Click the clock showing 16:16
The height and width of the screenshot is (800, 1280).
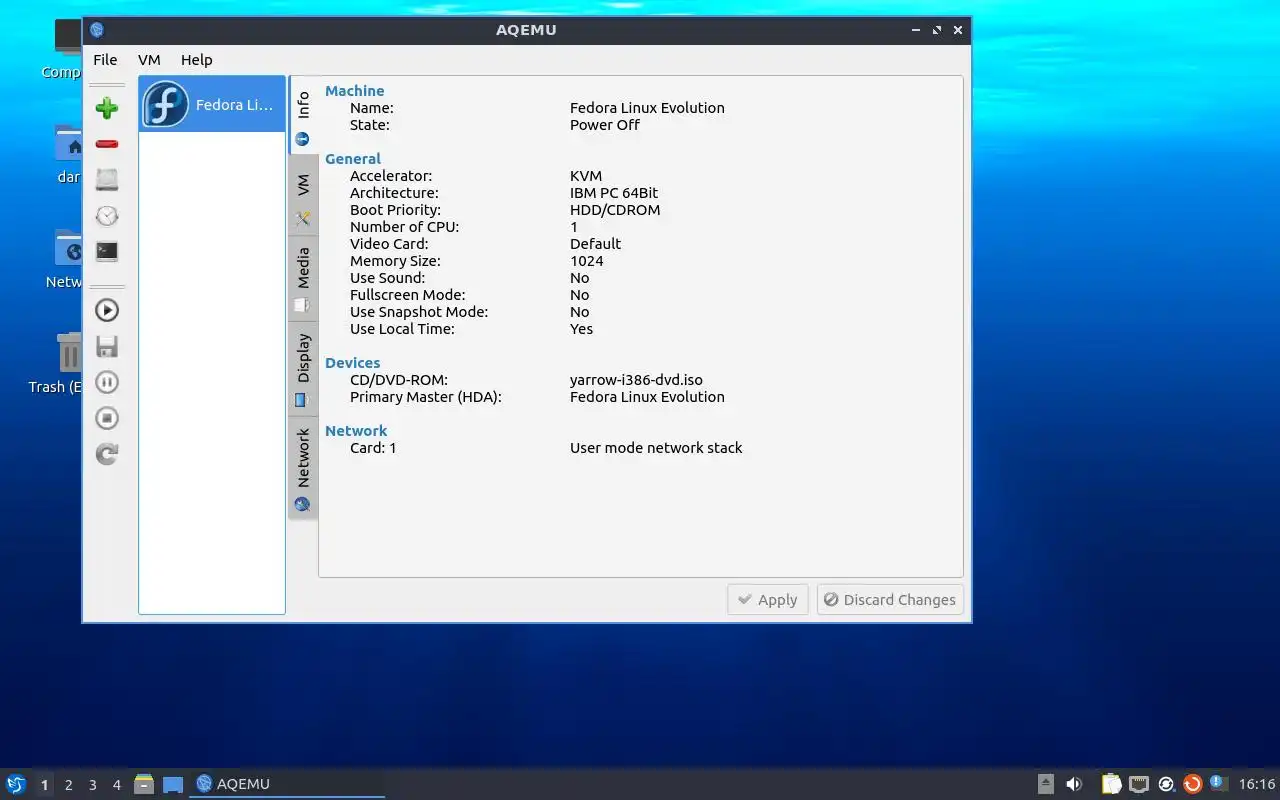[x=1257, y=784]
